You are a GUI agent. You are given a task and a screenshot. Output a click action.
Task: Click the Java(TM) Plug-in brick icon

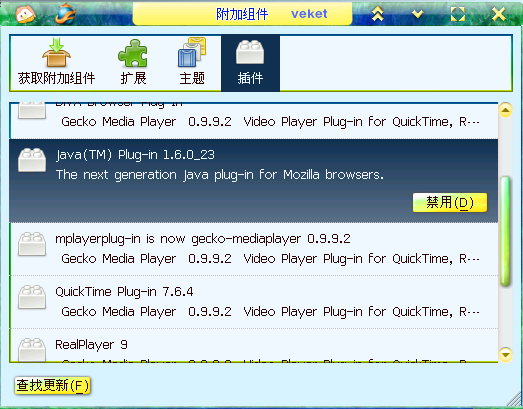32,160
